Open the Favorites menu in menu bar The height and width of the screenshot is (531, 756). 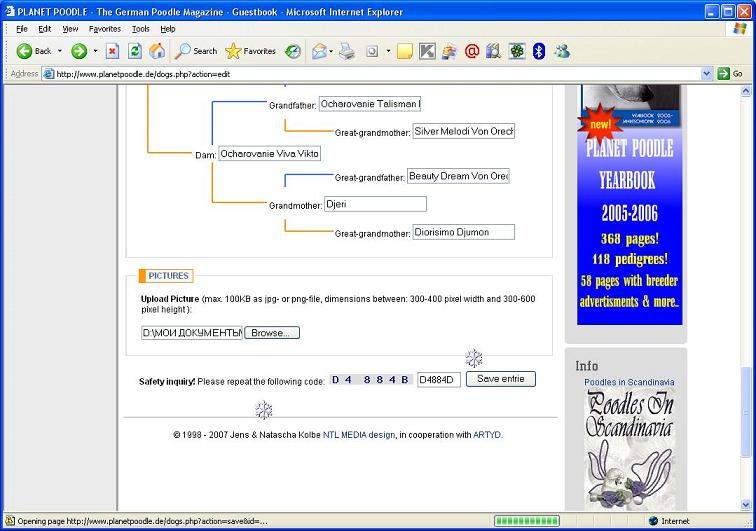[105, 29]
